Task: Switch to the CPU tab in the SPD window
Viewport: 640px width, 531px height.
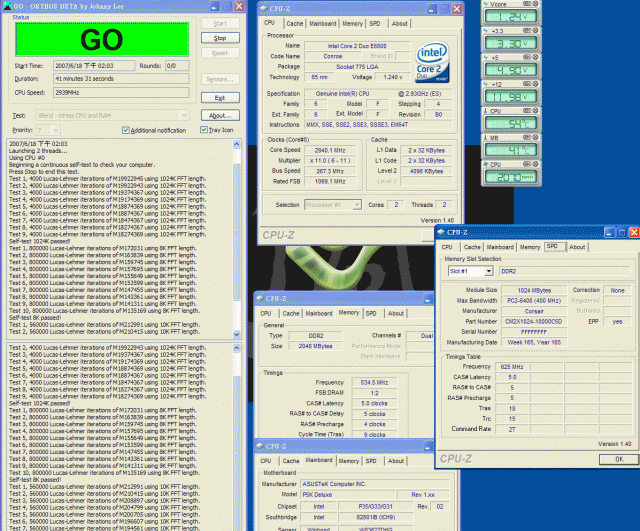Action: 447,247
